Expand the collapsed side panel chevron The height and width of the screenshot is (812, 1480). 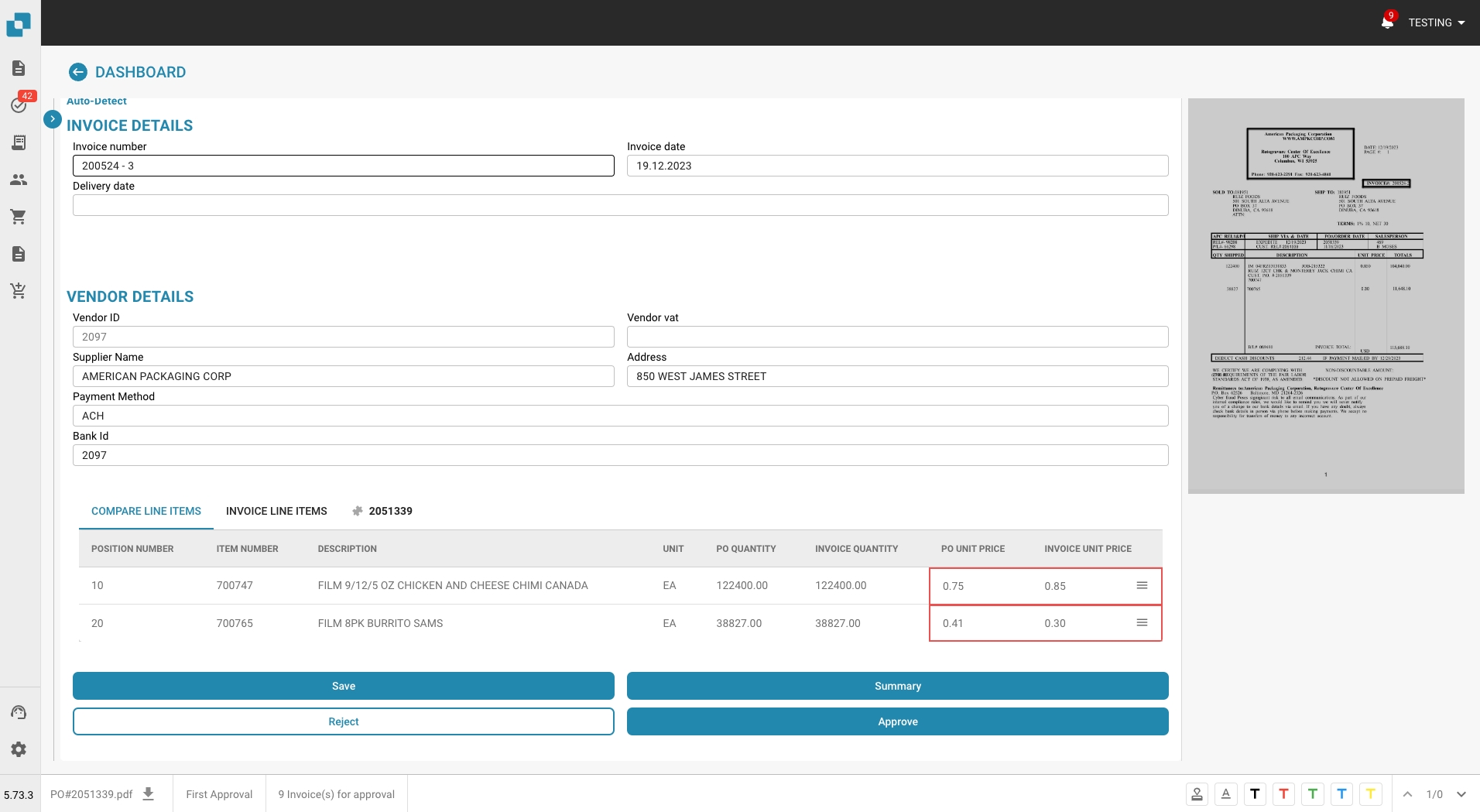click(53, 119)
